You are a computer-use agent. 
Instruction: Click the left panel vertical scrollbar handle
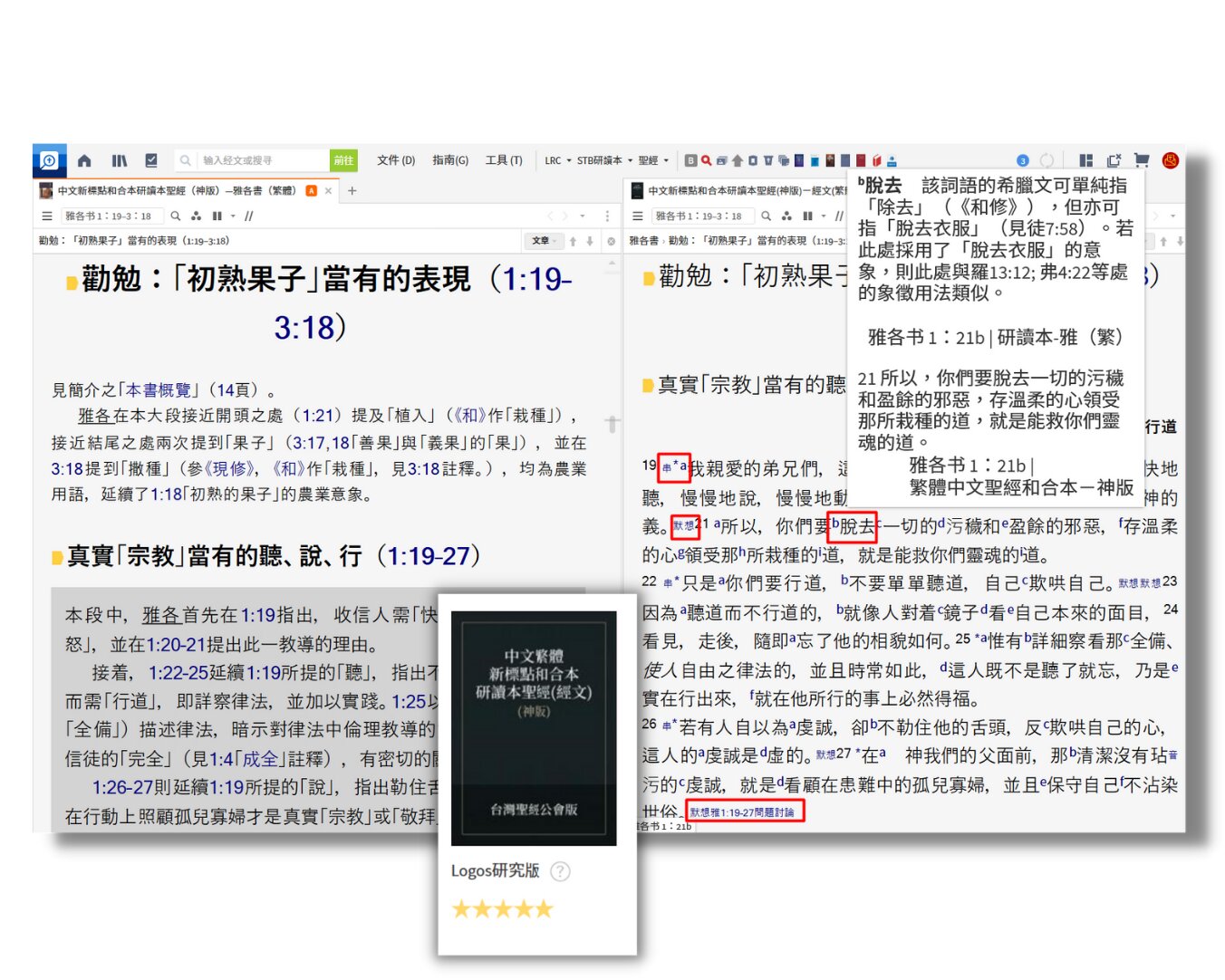pyautogui.click(x=612, y=424)
